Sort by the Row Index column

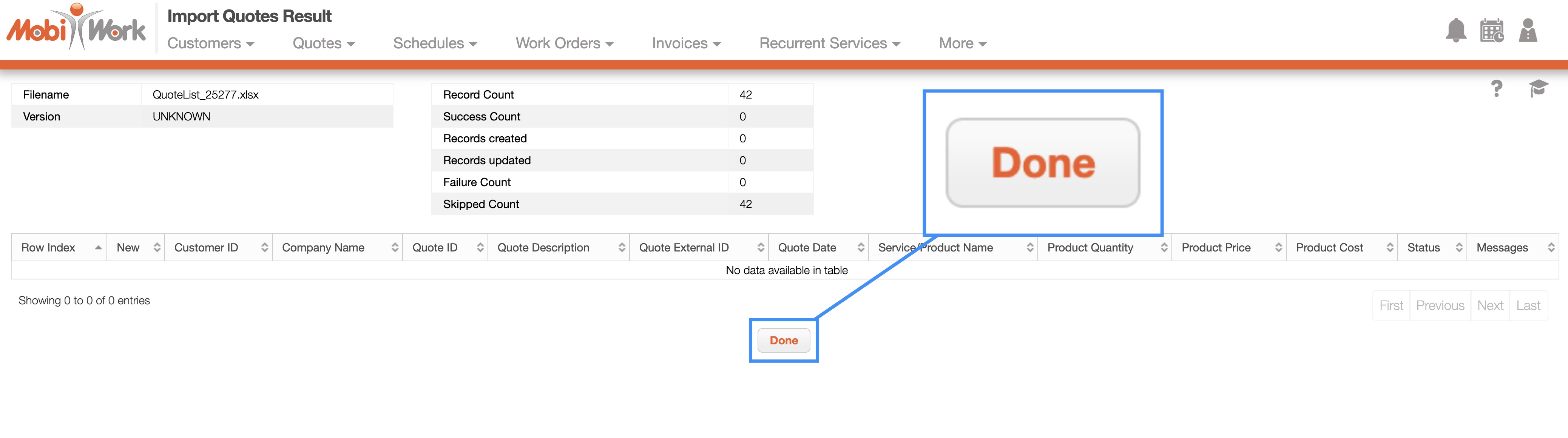59,248
